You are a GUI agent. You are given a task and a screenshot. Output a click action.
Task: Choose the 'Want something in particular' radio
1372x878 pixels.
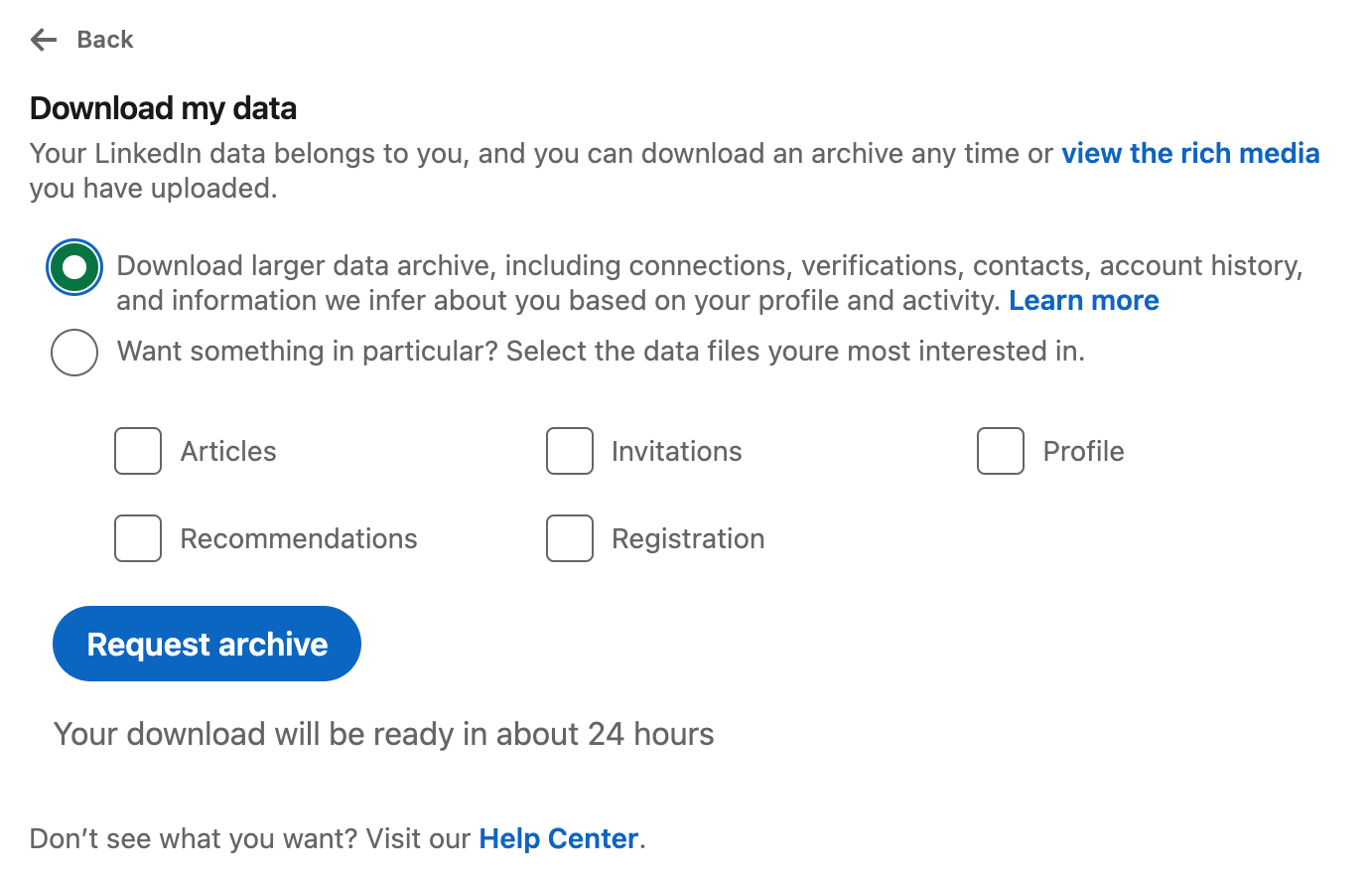coord(74,352)
